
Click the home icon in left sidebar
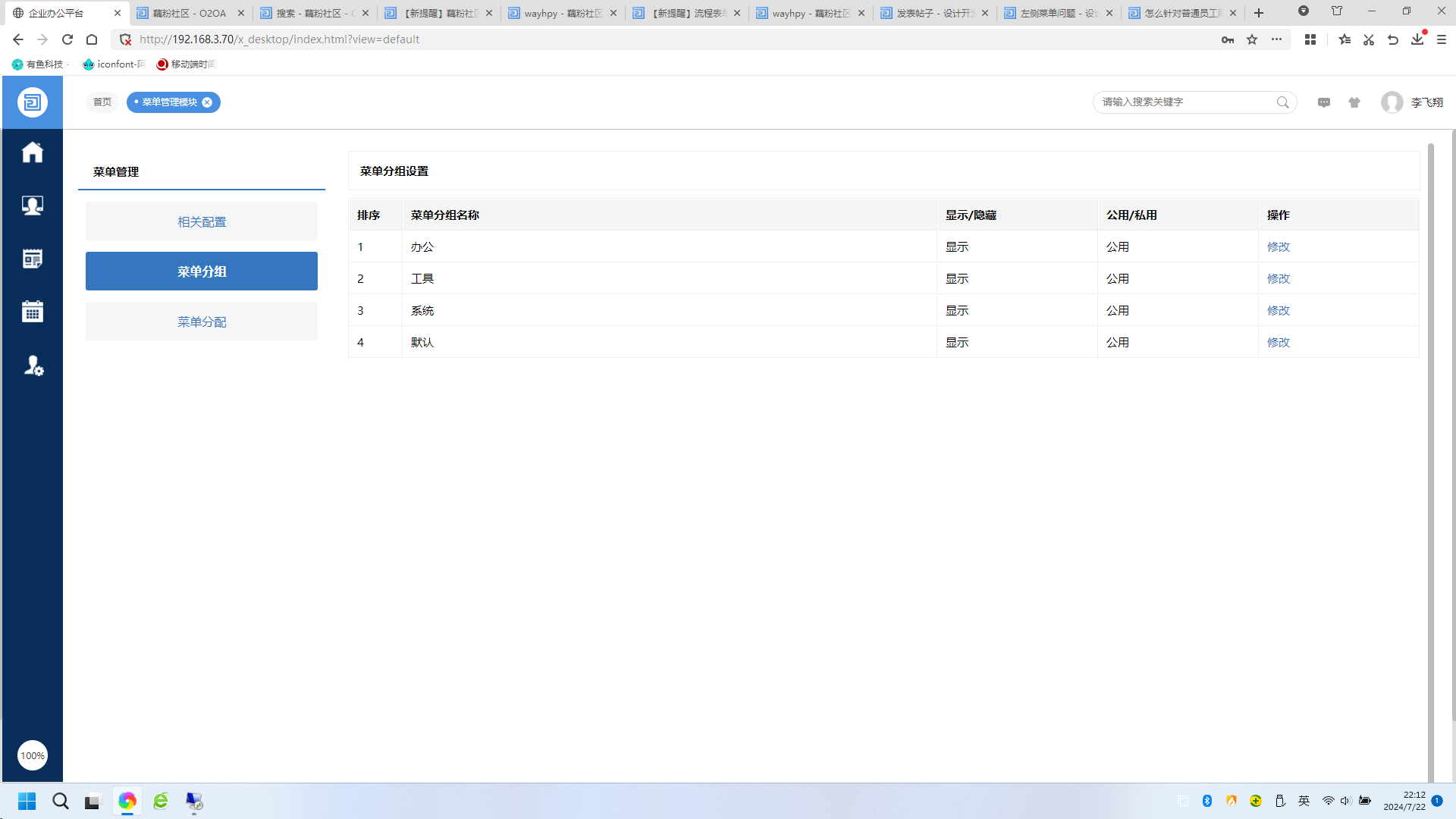(x=32, y=152)
